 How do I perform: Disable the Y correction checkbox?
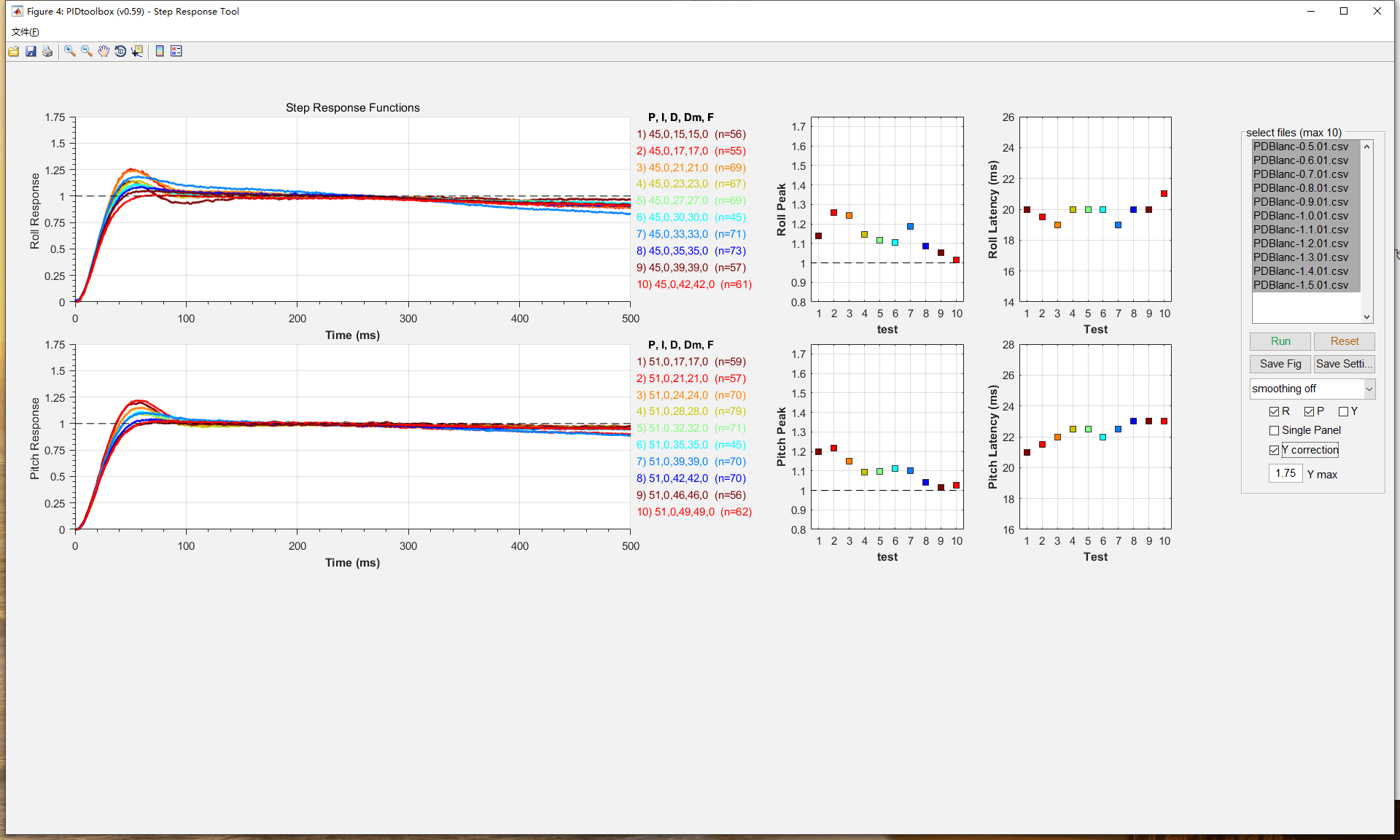(x=1274, y=450)
